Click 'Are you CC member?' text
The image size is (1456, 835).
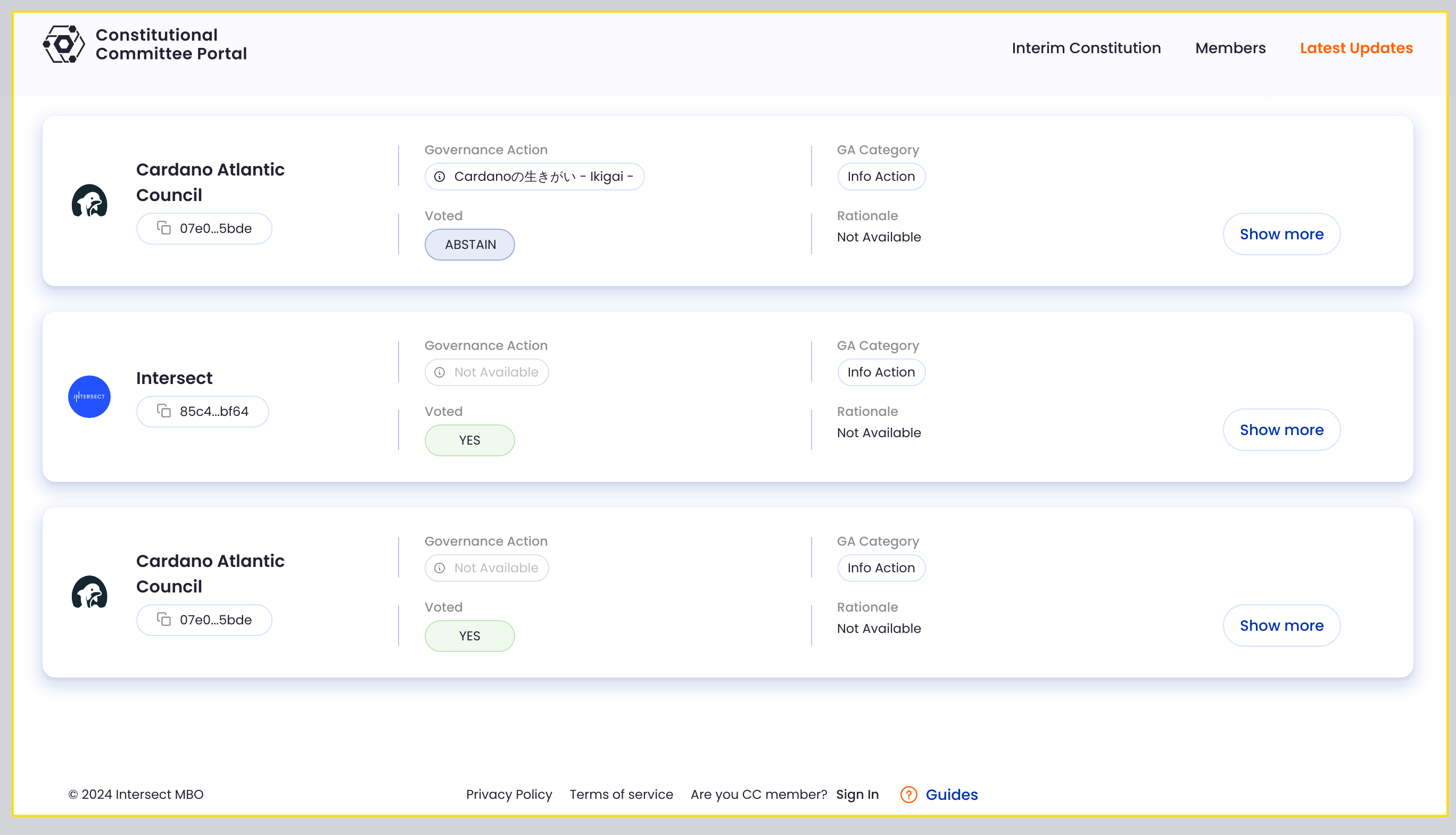pyautogui.click(x=758, y=794)
